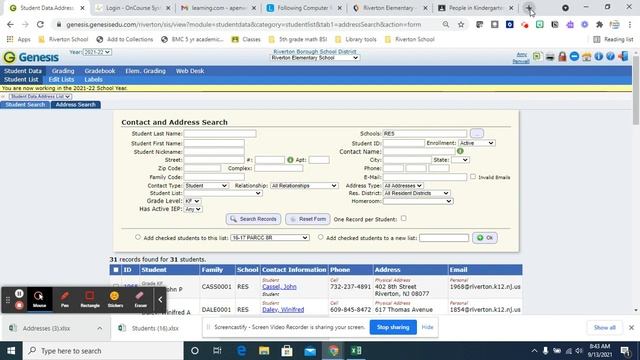Screen dimensions: 640x360
Task: Open the Grade Level dropdown
Action: click(192, 201)
